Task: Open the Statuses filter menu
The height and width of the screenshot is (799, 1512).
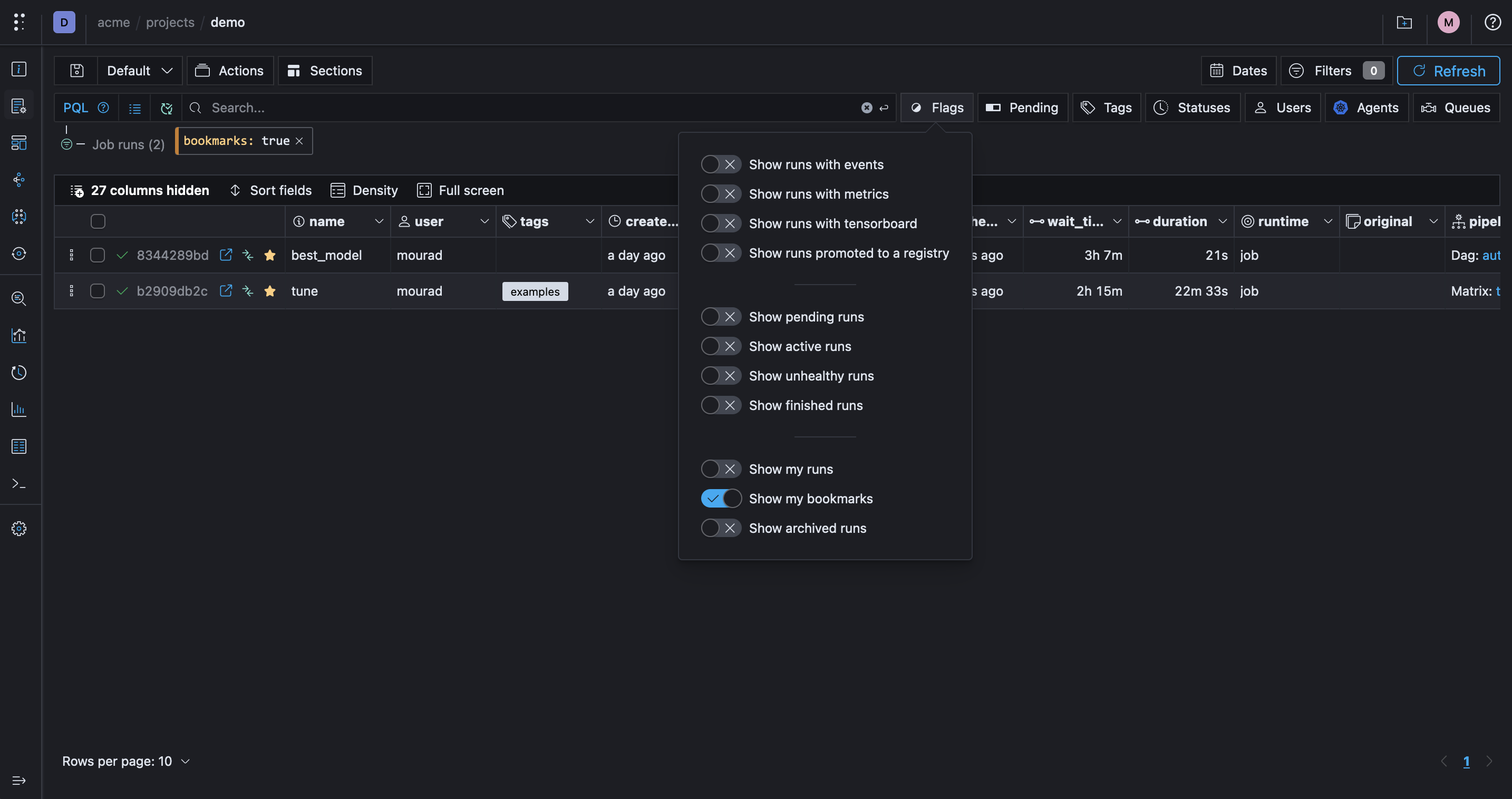Action: coord(1192,108)
